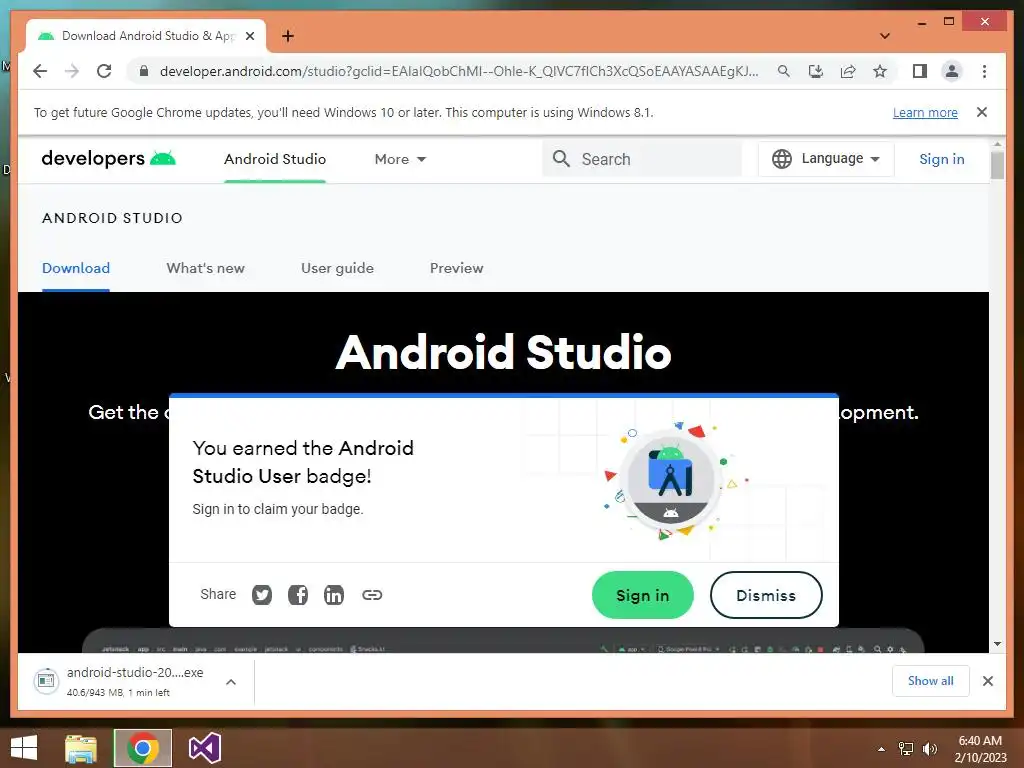Open Chrome three-dot menu
This screenshot has height=768, width=1024.
(984, 71)
